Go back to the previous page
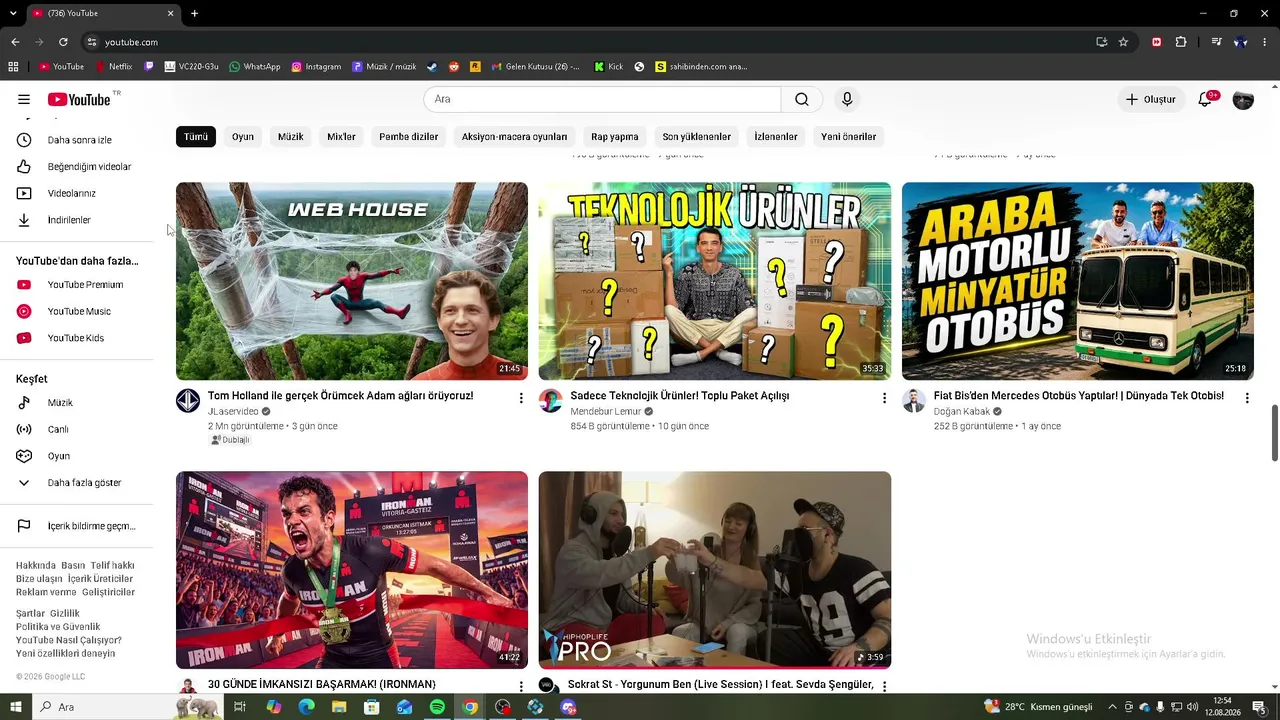The width and height of the screenshot is (1280, 720). pyautogui.click(x=15, y=42)
